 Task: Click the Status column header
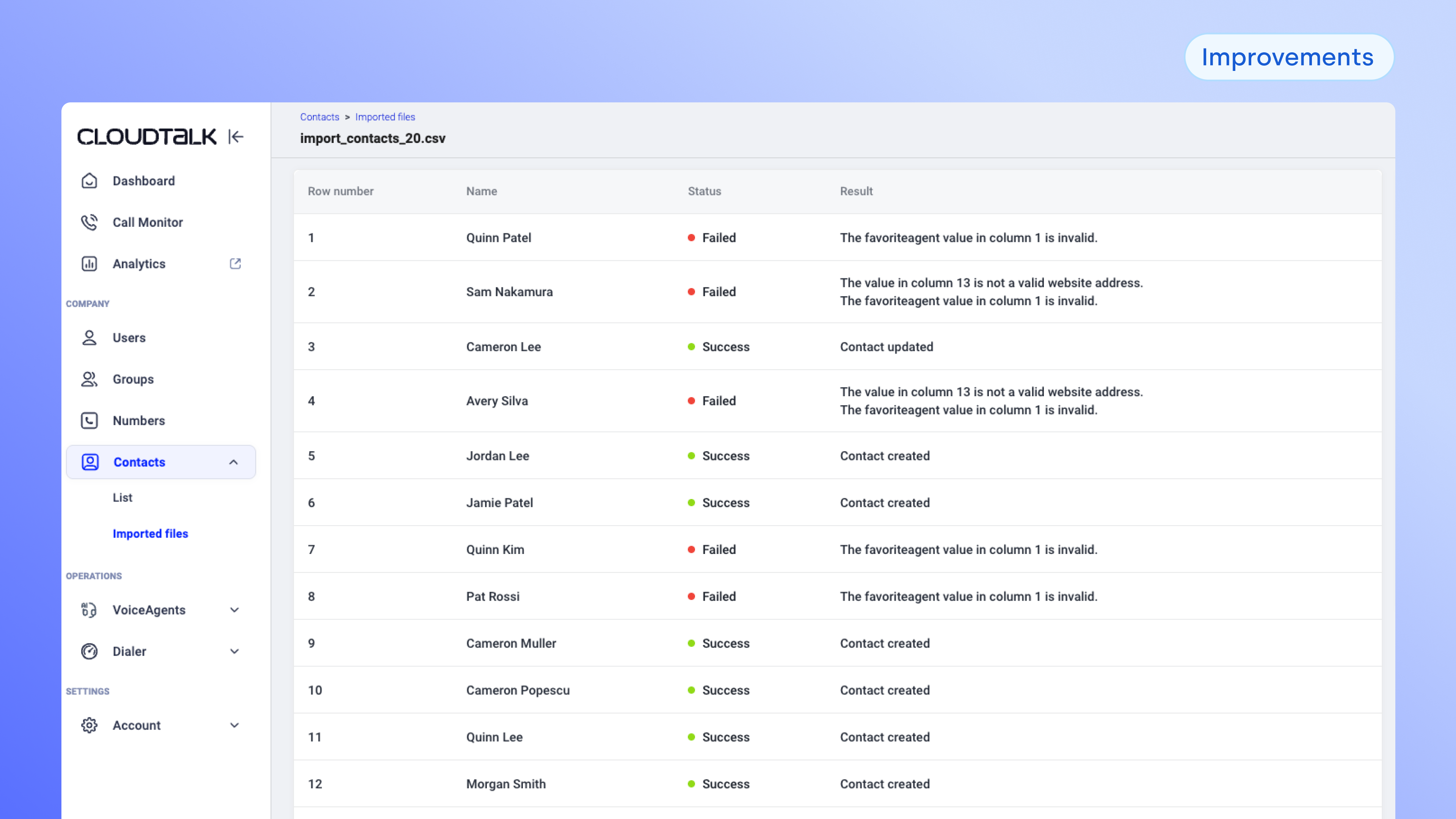pyautogui.click(x=704, y=191)
